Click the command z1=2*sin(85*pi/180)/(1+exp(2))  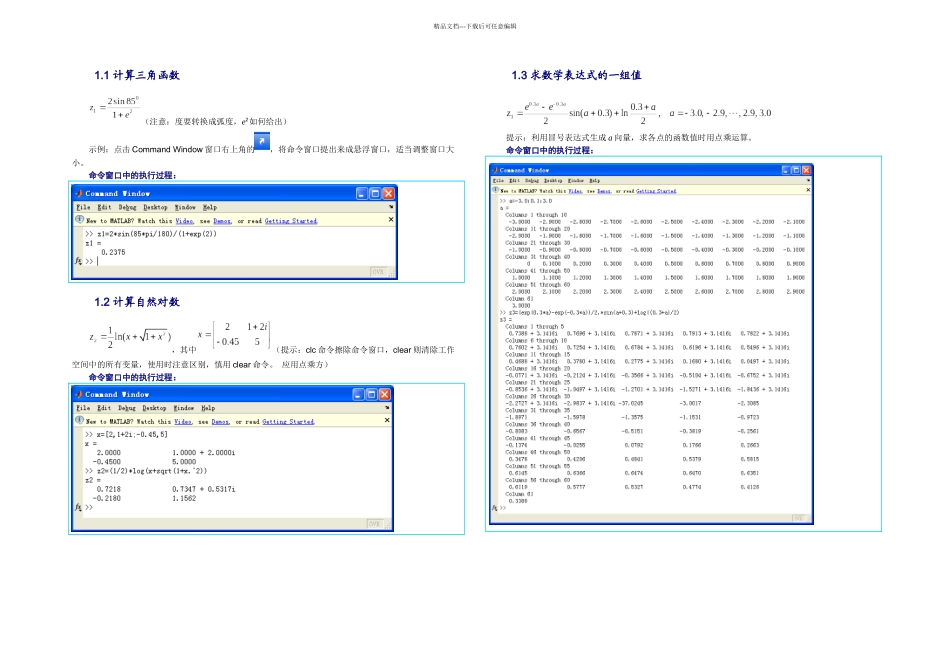click(x=156, y=234)
